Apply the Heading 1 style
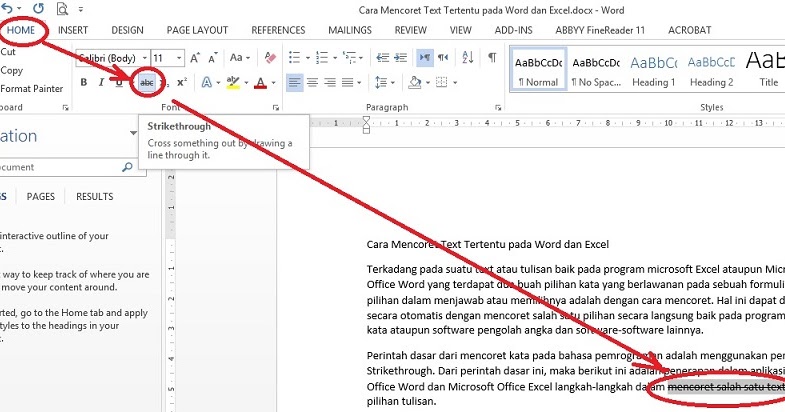This screenshot has height=412, width=785. [653, 70]
